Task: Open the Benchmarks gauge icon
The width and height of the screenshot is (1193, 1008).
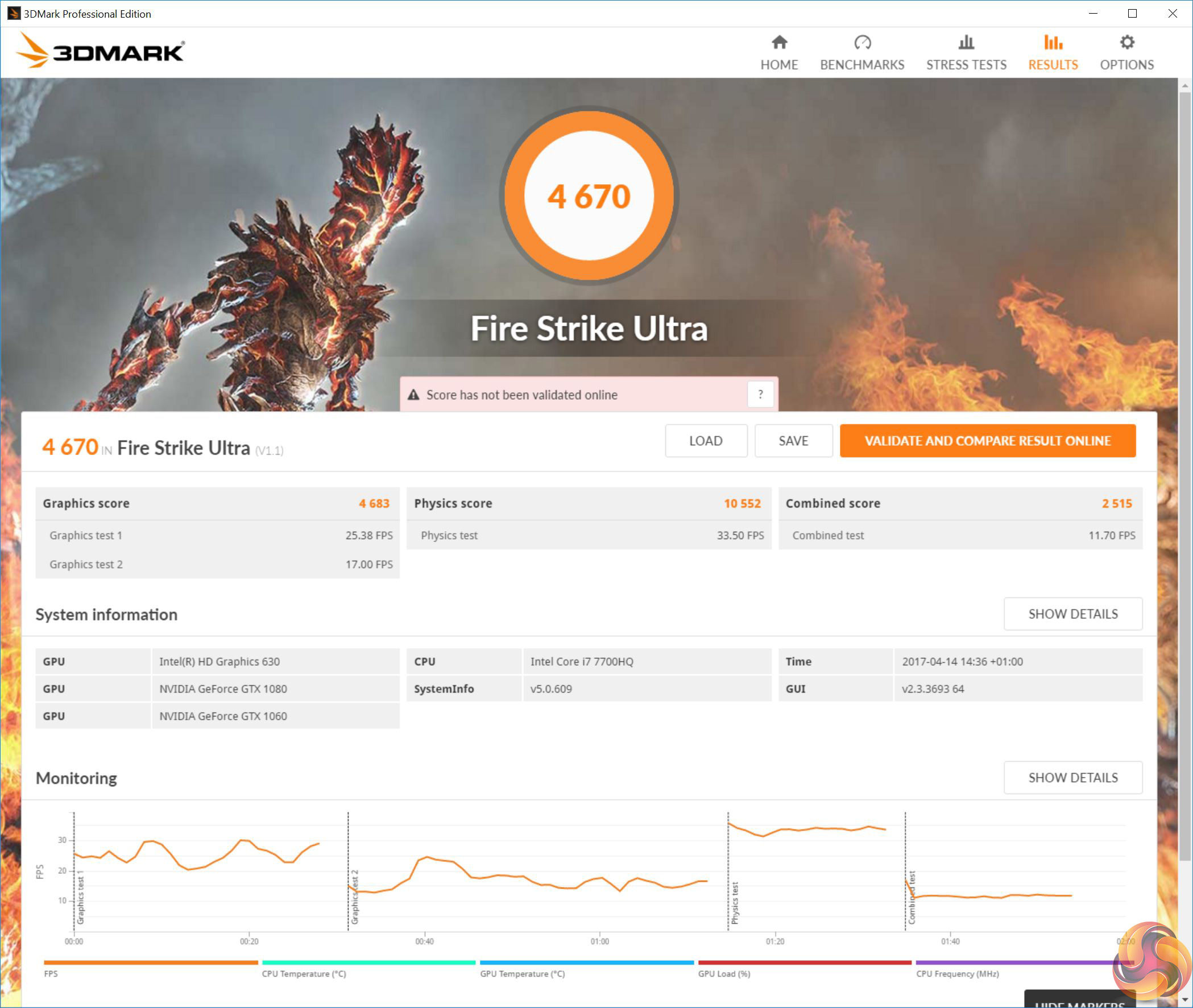Action: pos(862,42)
